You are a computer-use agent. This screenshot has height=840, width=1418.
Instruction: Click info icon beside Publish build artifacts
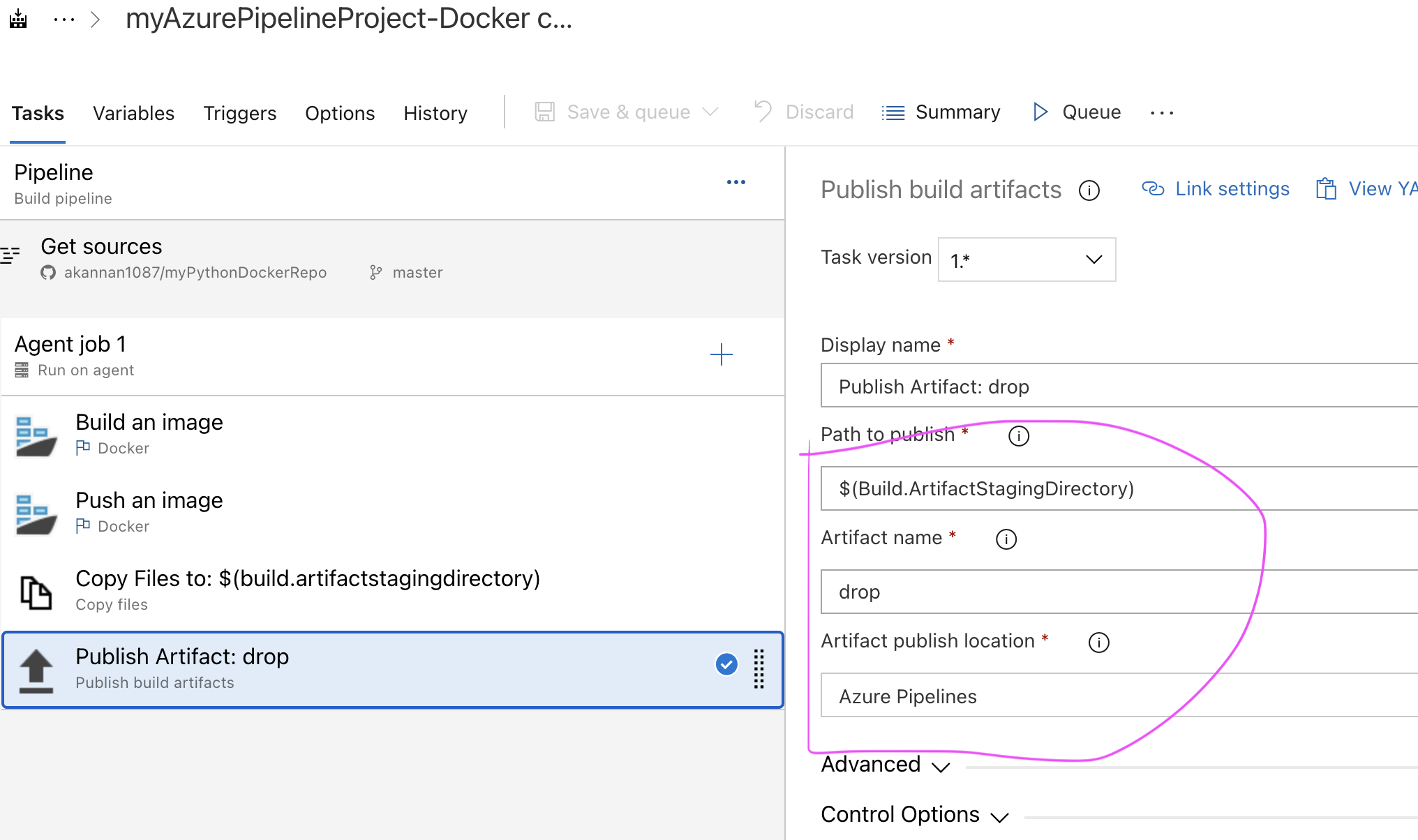coord(1089,190)
